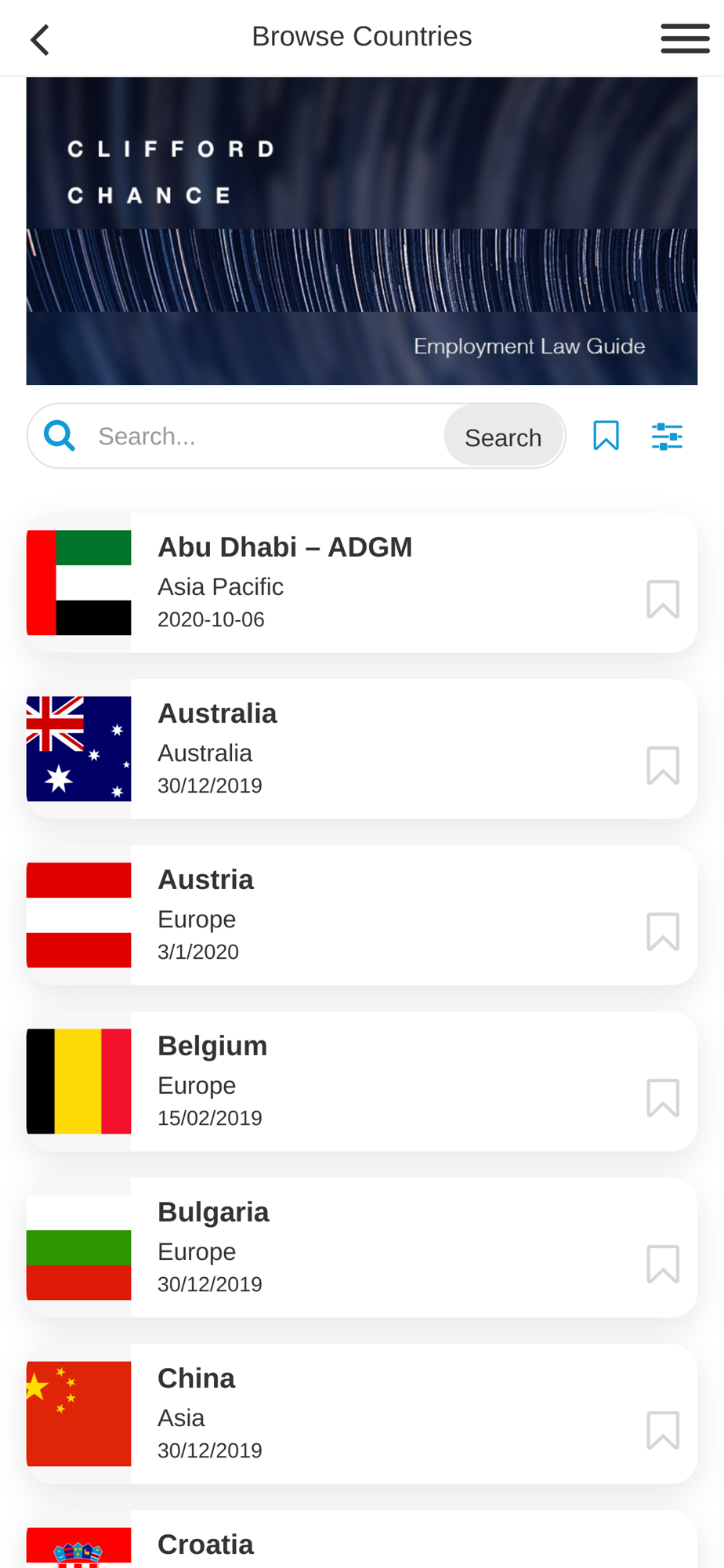Click the Clifford Chance Employment Law Guide banner

pos(361,230)
